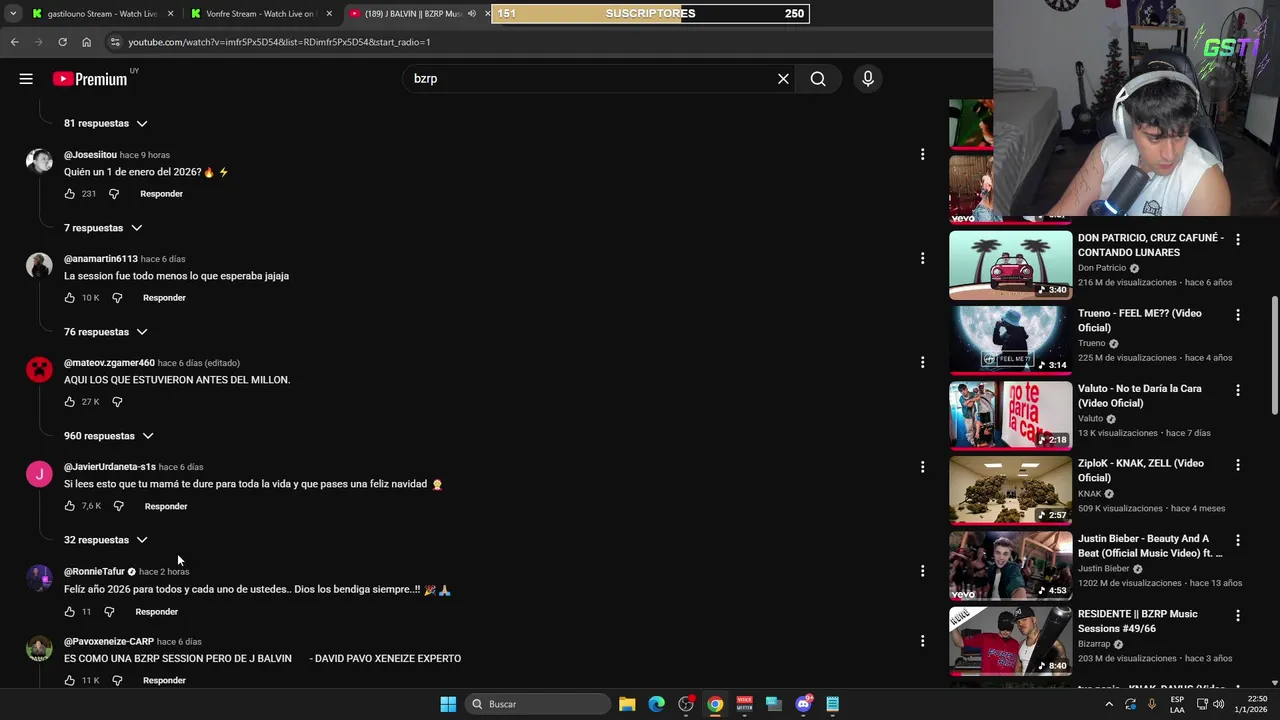Switch to gastilouno Stream tab
The width and height of the screenshot is (1280, 720).
click(103, 14)
